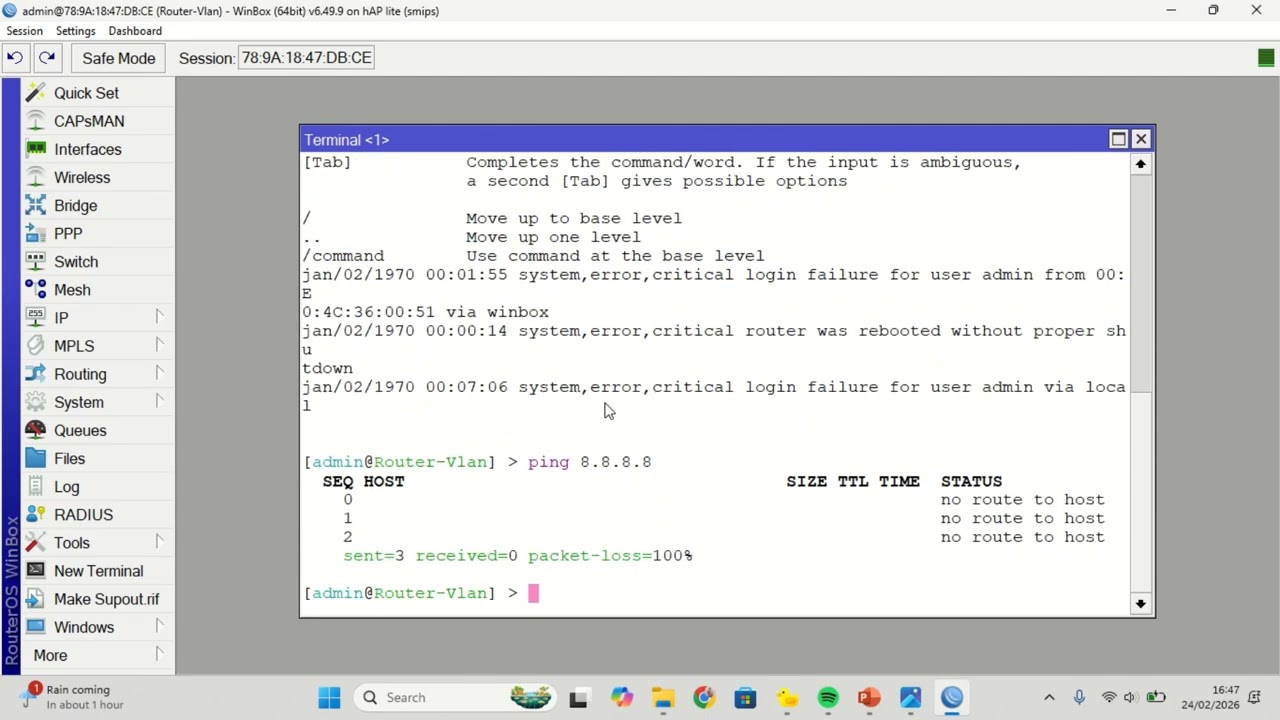
Task: Open Queues sidebar icon
Action: point(36,430)
